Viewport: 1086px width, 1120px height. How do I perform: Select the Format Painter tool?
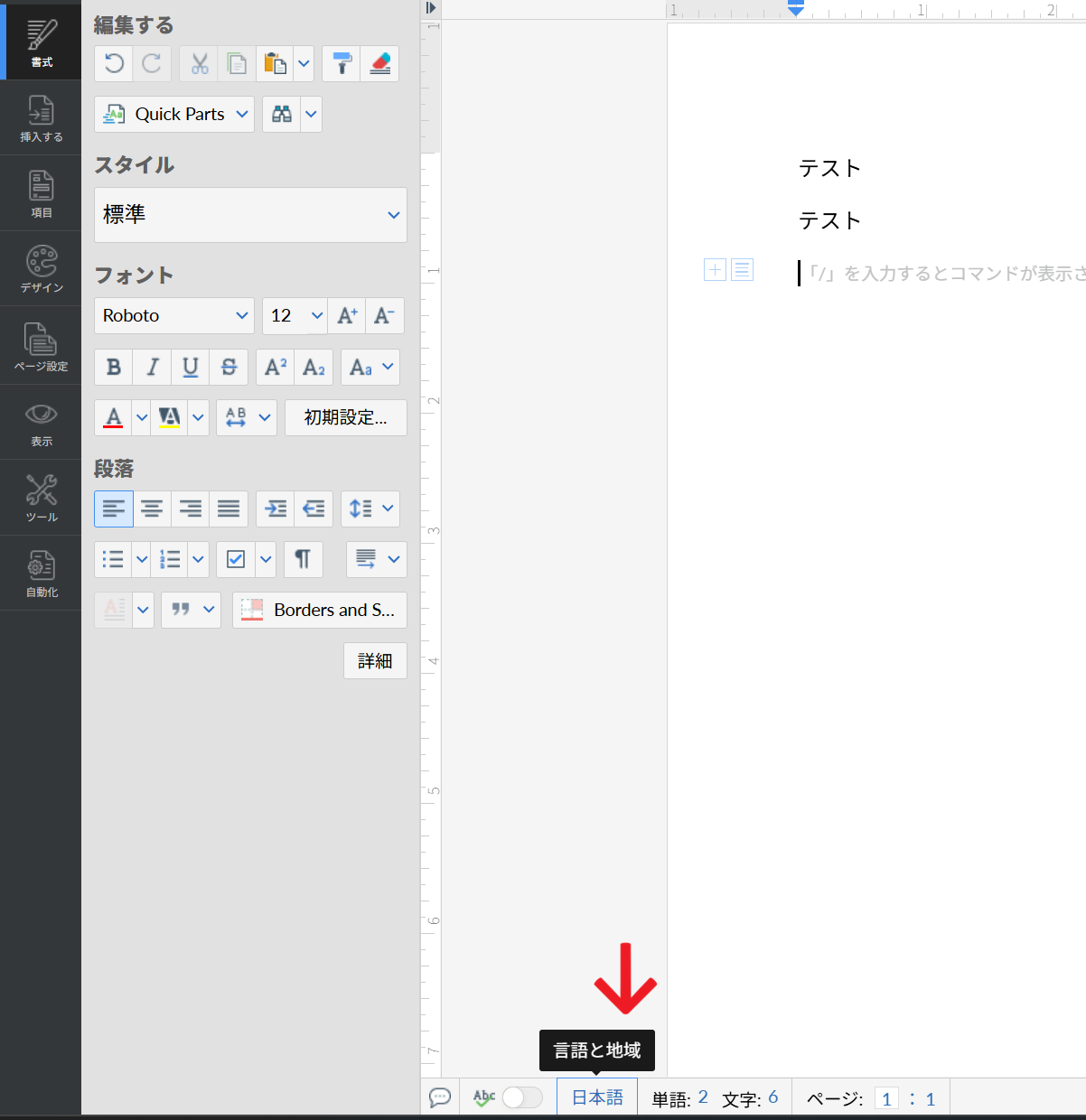(342, 63)
